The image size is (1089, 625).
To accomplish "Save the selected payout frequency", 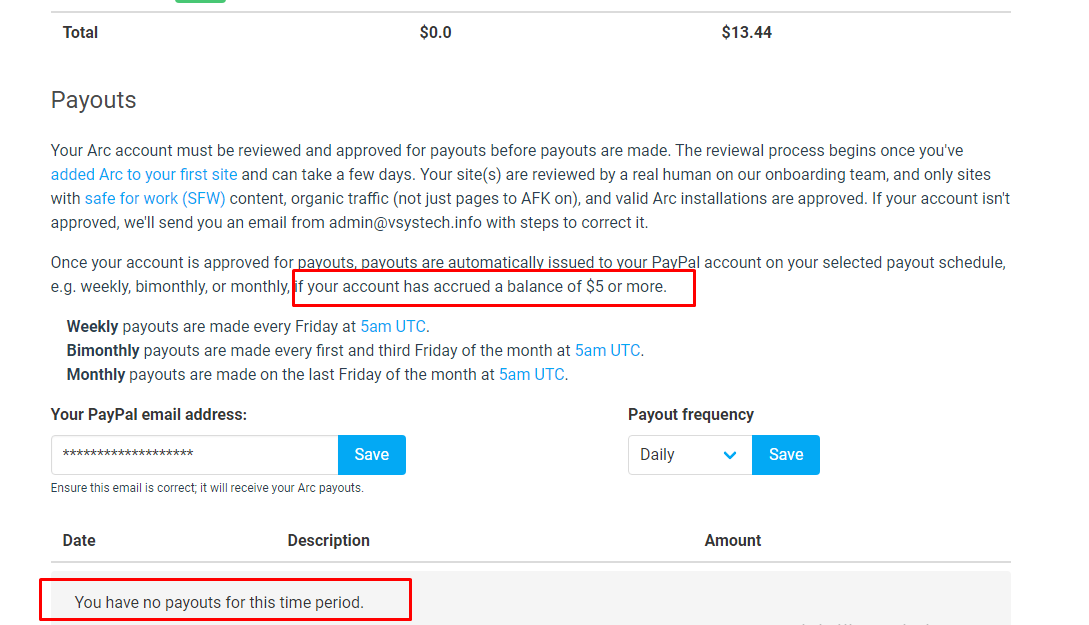I will tap(785, 455).
